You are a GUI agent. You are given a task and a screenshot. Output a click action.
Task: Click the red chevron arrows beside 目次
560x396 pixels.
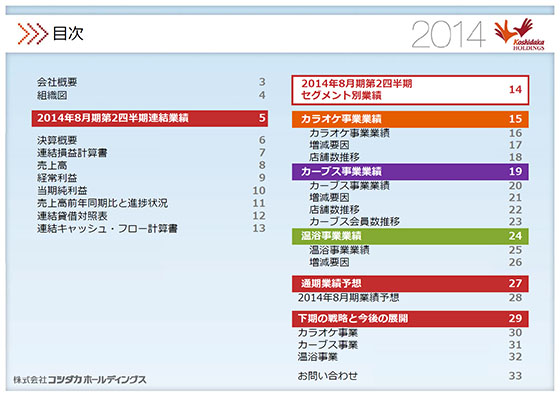(x=32, y=34)
